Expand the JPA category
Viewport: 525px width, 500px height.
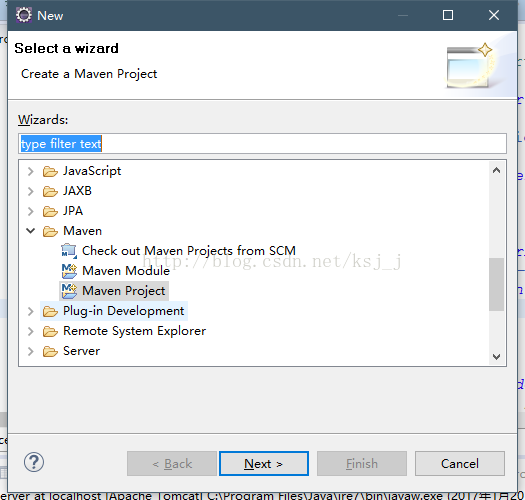(30, 211)
